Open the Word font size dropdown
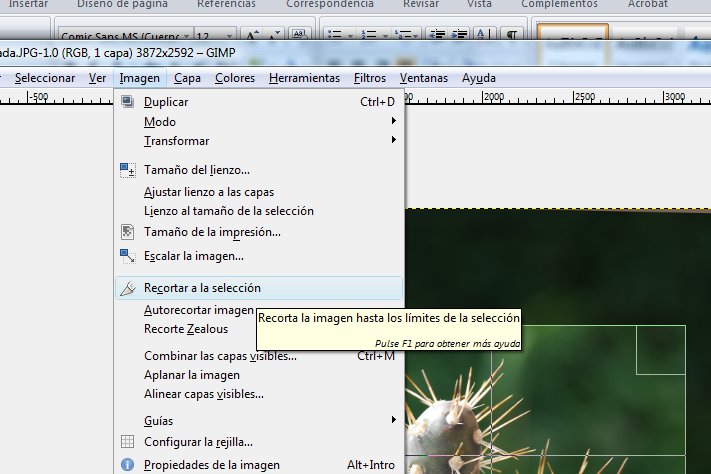Image resolution: width=711 pixels, height=474 pixels. coord(229,36)
